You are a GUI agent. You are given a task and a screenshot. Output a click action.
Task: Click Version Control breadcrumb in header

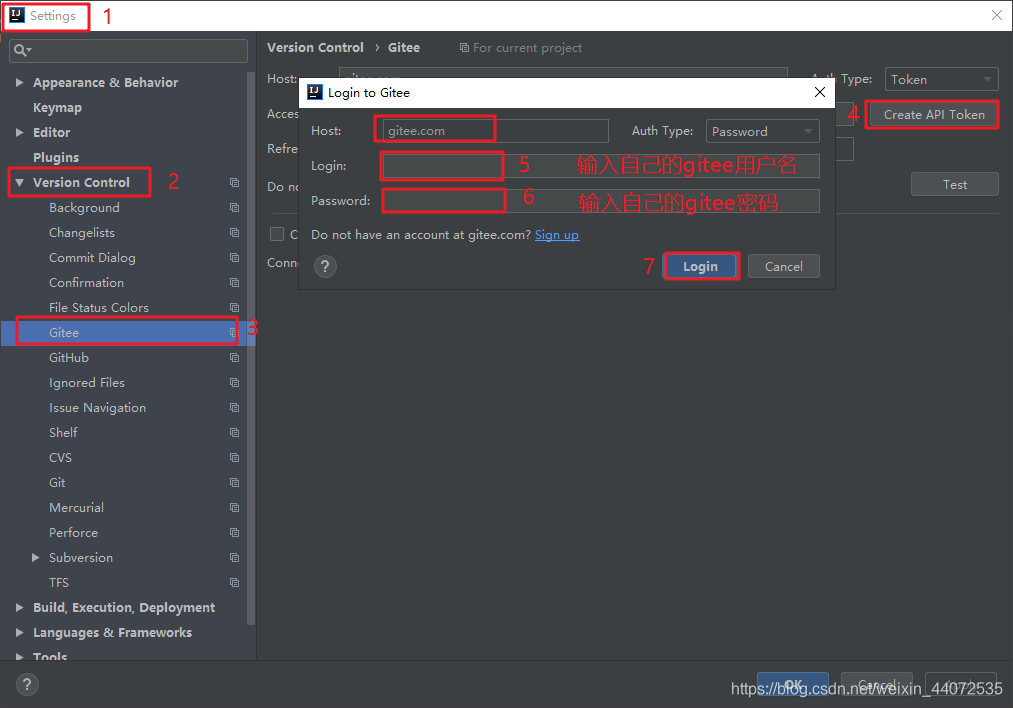click(x=315, y=48)
